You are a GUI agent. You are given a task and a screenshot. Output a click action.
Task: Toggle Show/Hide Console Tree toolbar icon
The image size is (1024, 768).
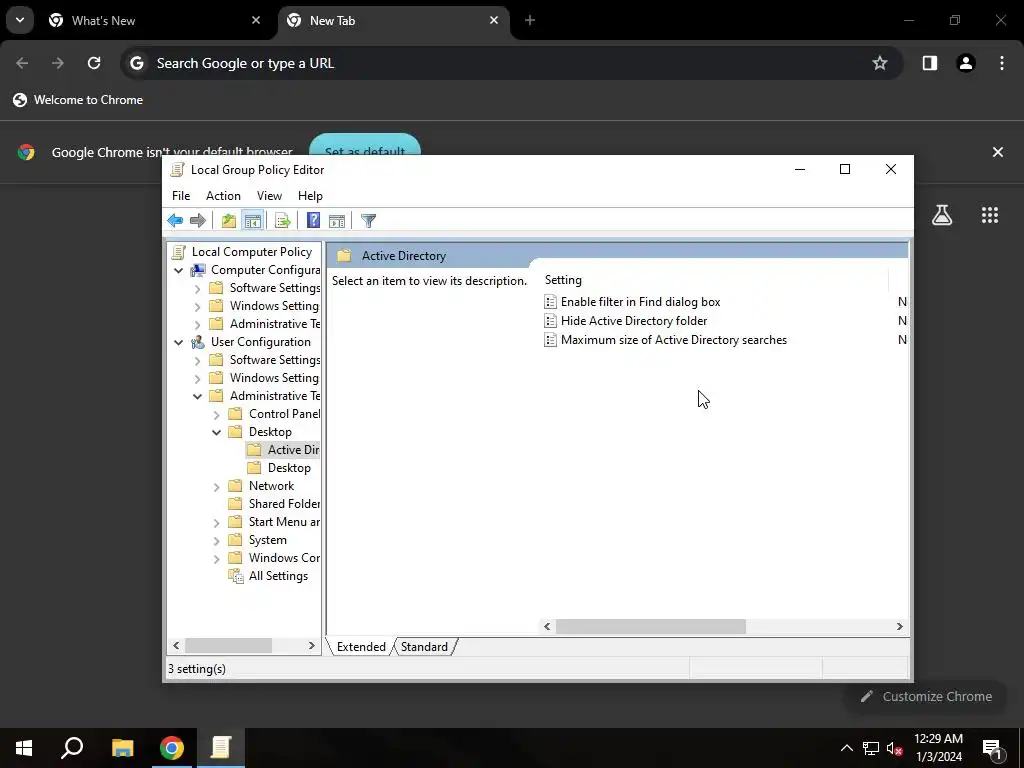tap(253, 221)
